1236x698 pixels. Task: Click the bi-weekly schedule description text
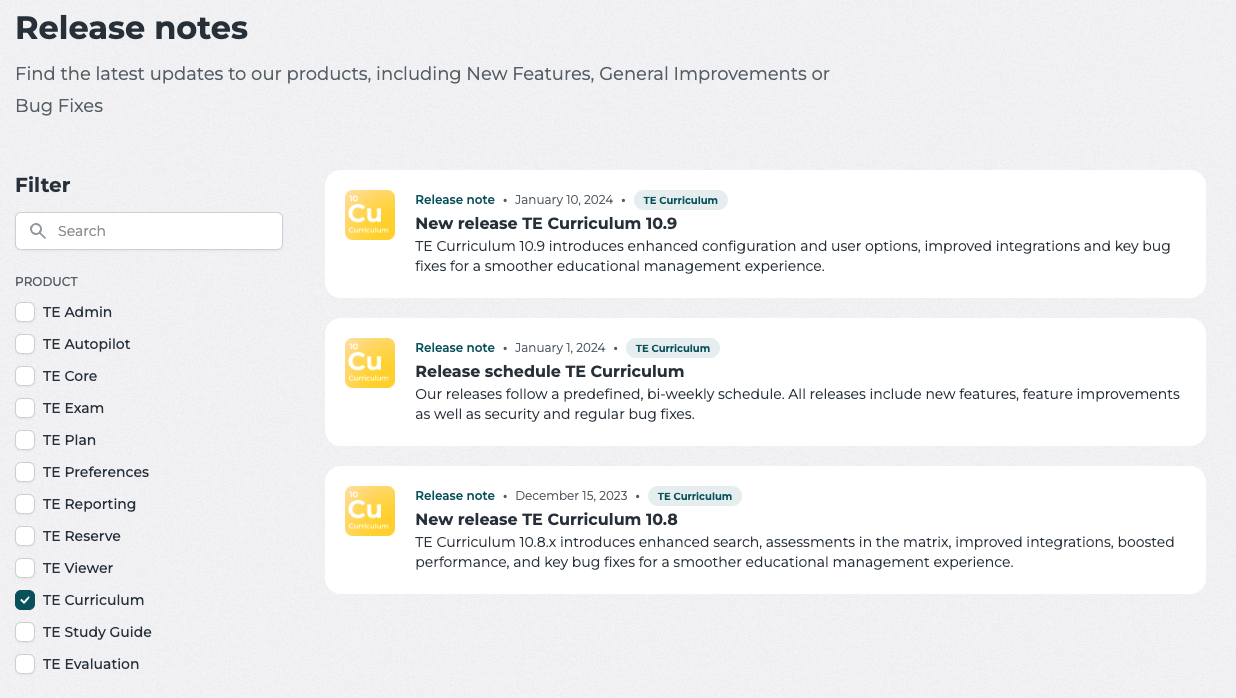point(797,404)
